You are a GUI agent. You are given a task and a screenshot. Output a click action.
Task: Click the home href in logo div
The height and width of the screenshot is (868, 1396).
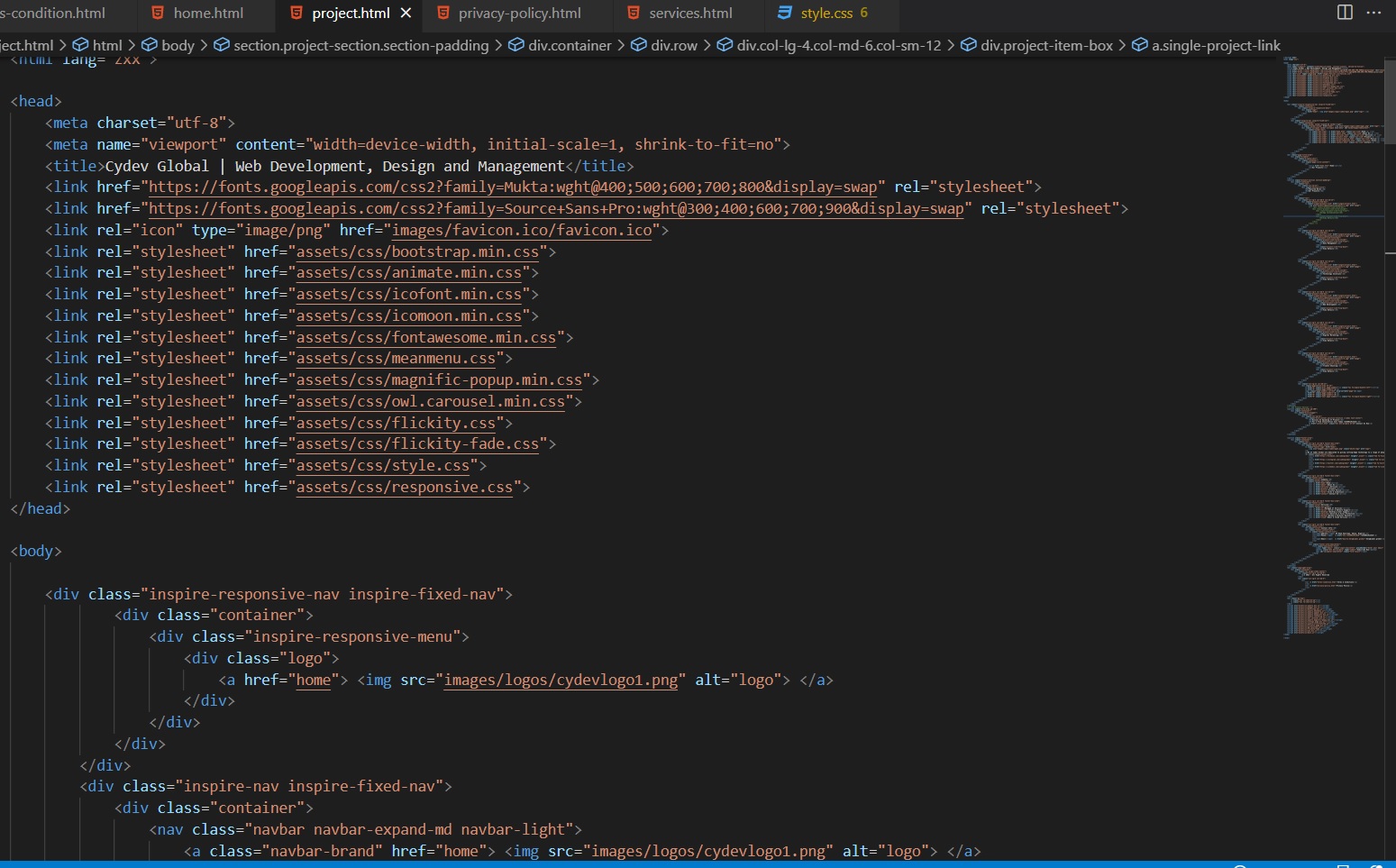point(314,681)
